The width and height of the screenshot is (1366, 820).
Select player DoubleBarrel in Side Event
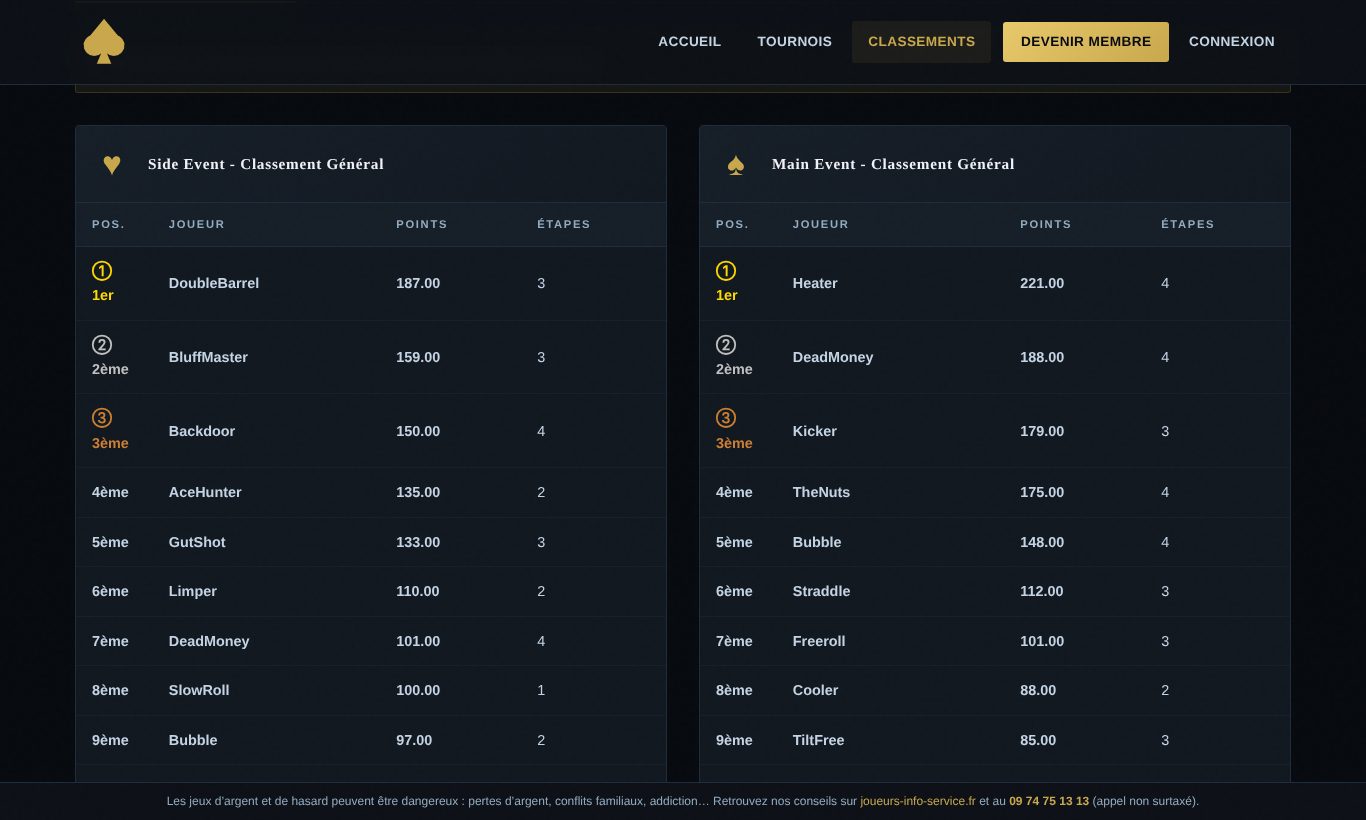coord(214,283)
